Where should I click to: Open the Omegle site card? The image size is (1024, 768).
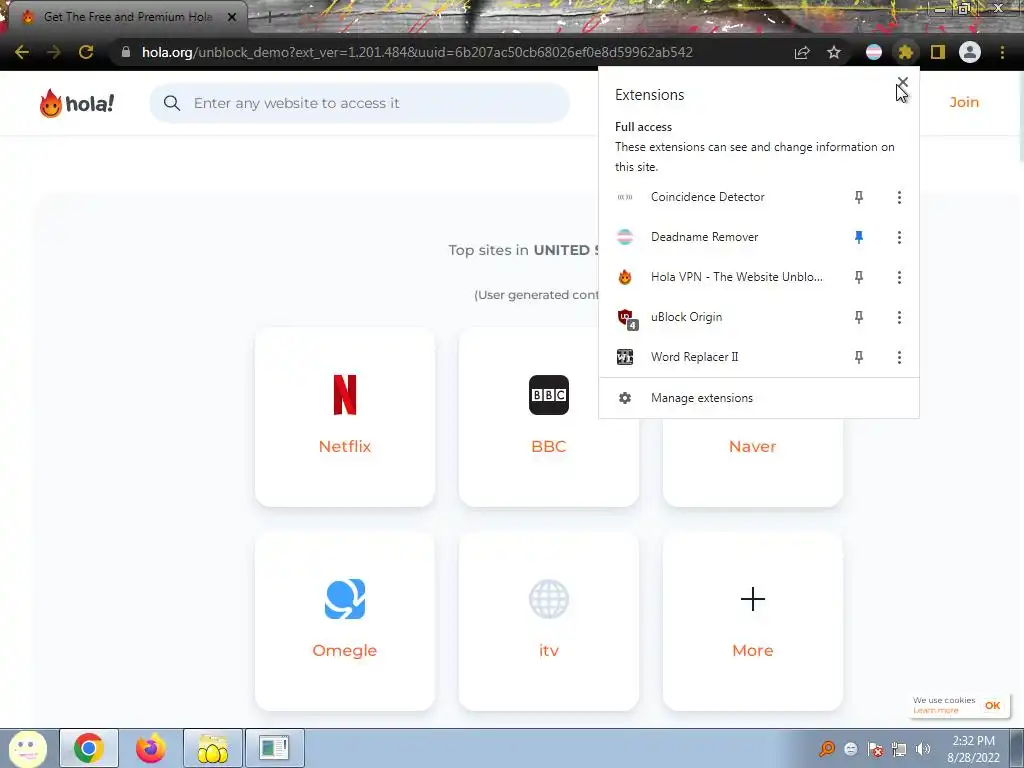[x=345, y=621]
